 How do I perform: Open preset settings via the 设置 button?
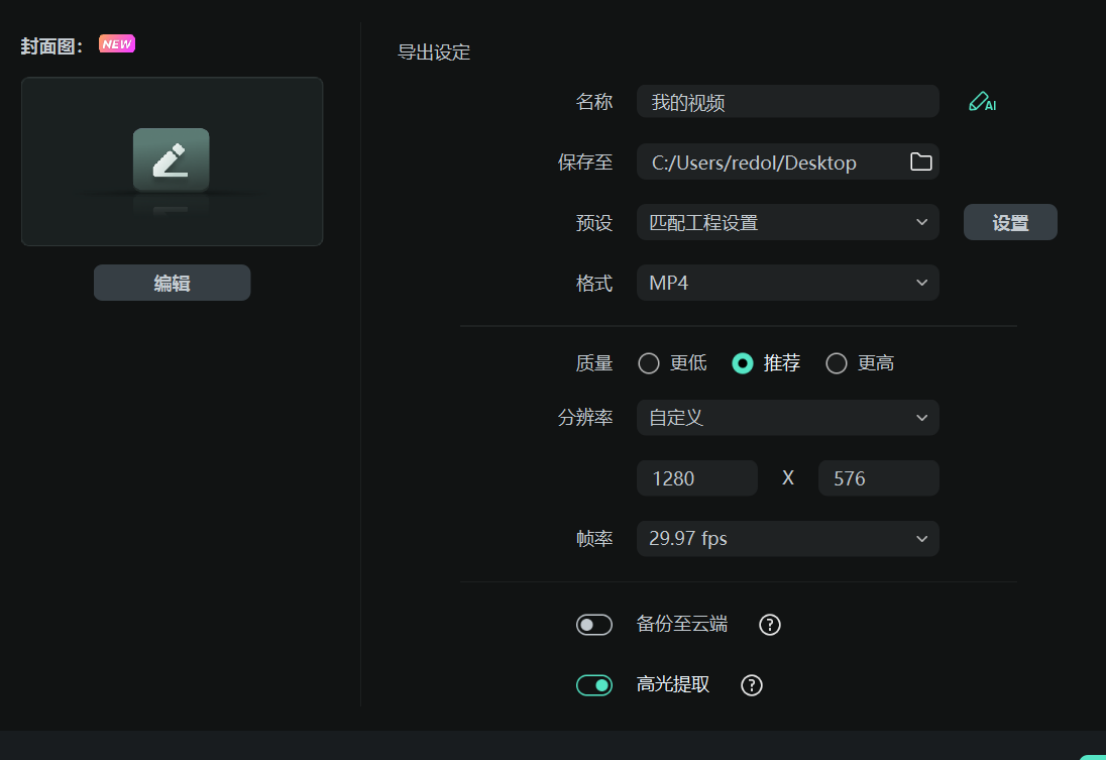(1010, 222)
